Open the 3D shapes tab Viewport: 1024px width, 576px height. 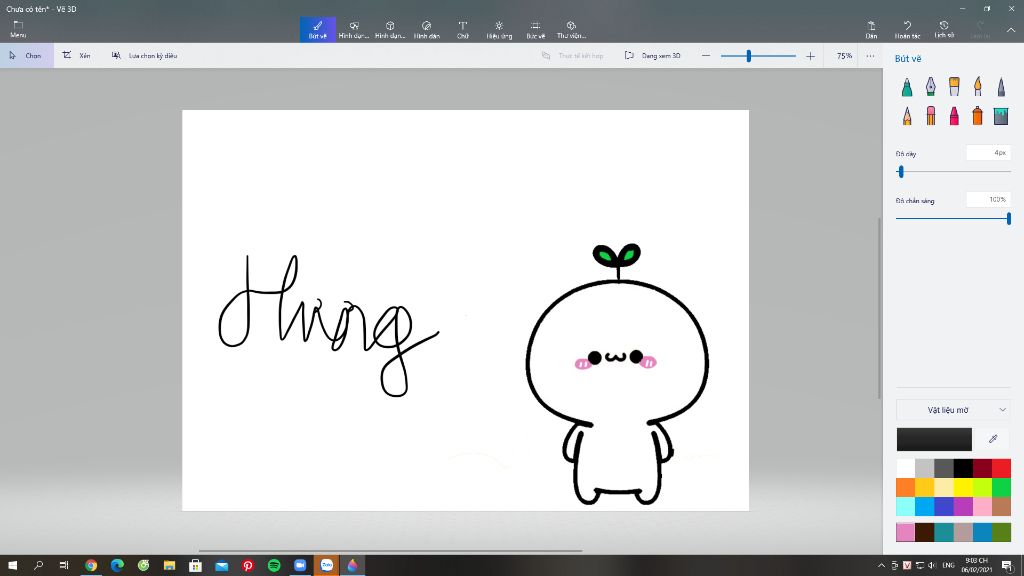point(390,29)
